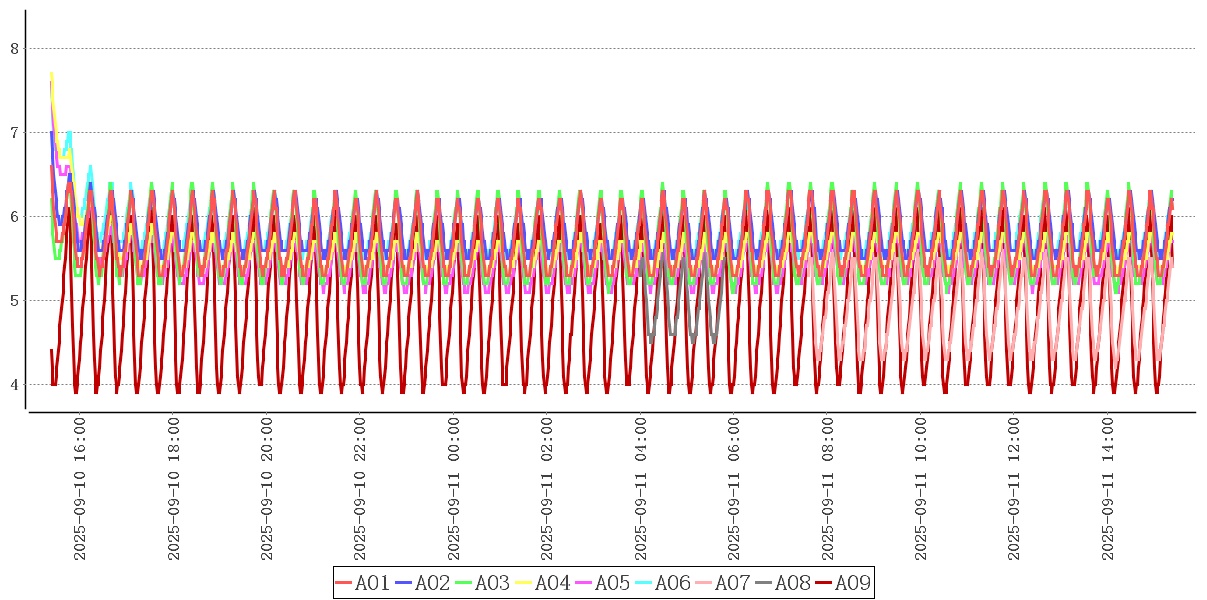Image resolution: width=1207 pixels, height=600 pixels.
Task: Toggle A03 legend entry visibility
Action: coord(483,583)
